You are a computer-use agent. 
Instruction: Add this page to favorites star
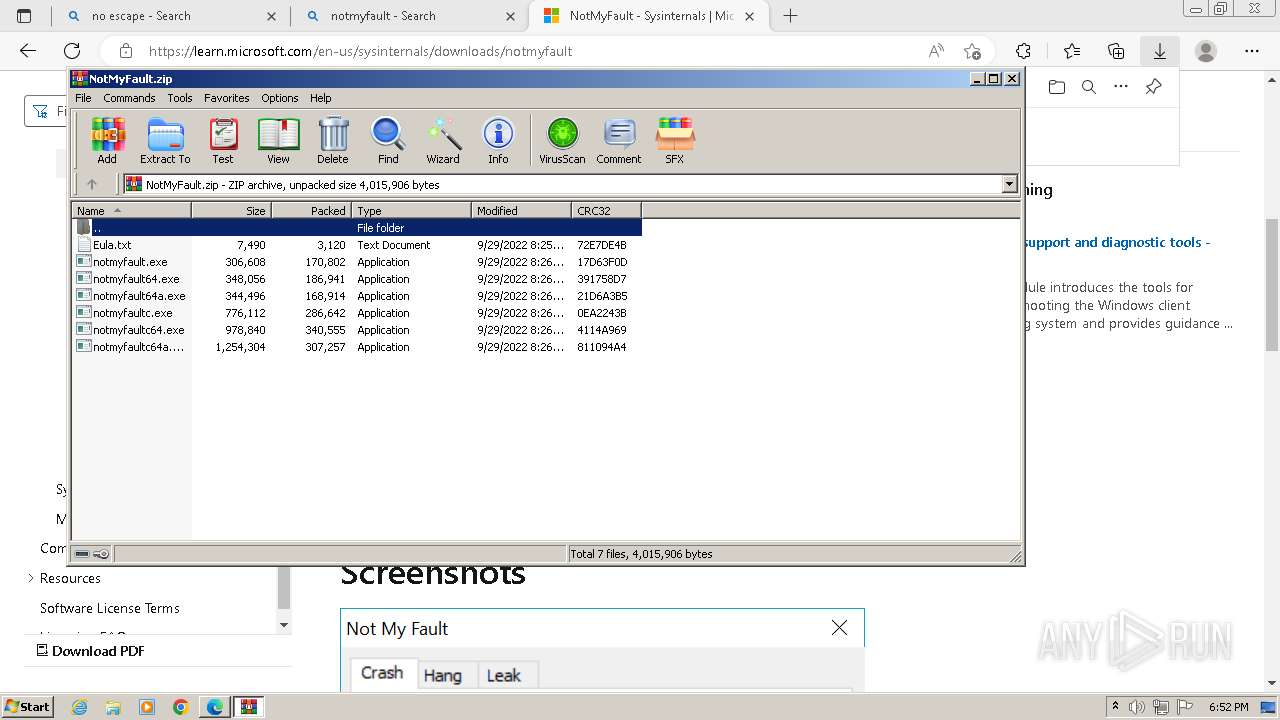972,51
